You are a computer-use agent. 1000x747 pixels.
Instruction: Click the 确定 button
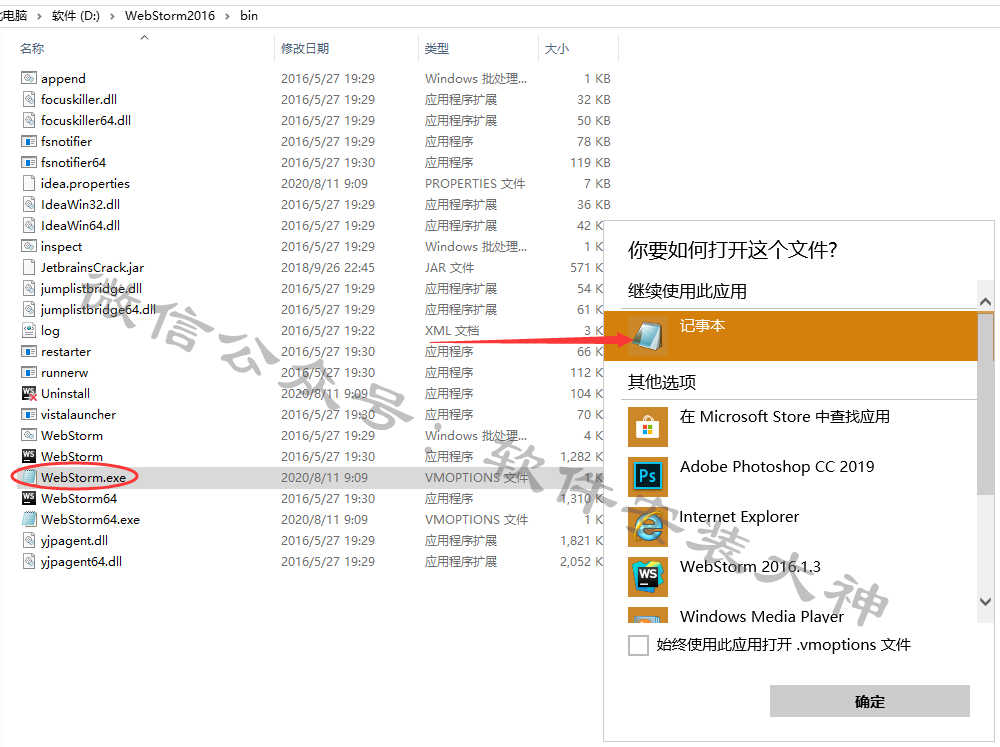[869, 702]
